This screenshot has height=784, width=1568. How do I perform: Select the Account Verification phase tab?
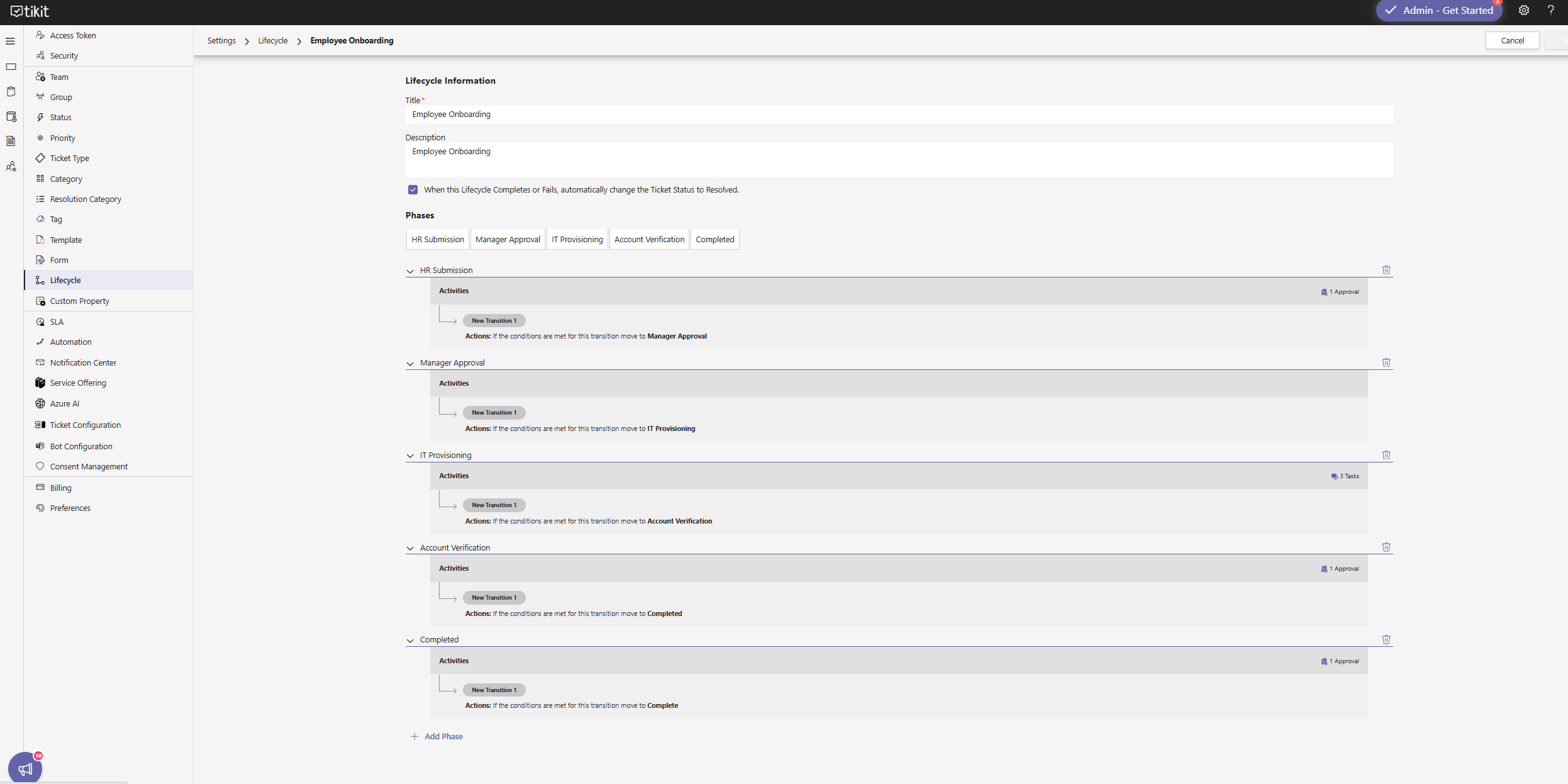649,239
